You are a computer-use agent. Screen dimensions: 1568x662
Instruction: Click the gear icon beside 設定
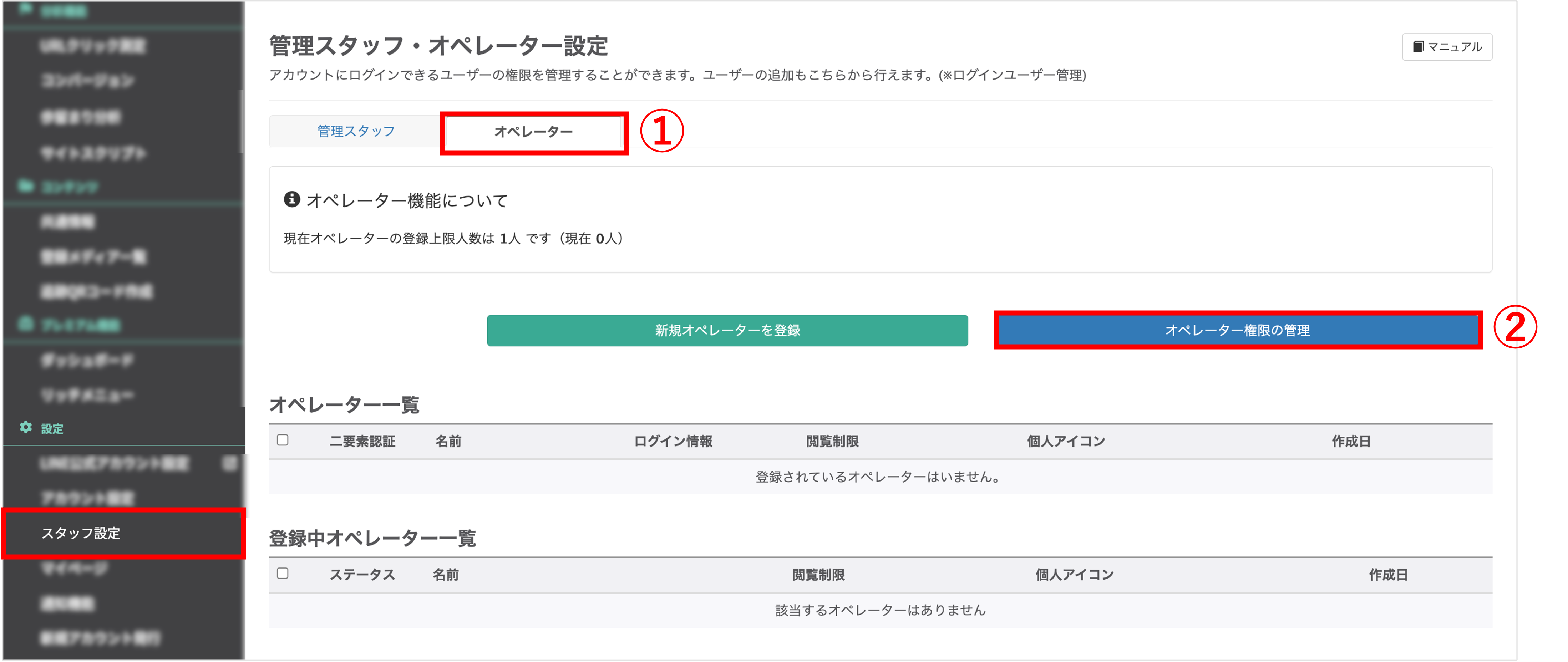pos(26,427)
